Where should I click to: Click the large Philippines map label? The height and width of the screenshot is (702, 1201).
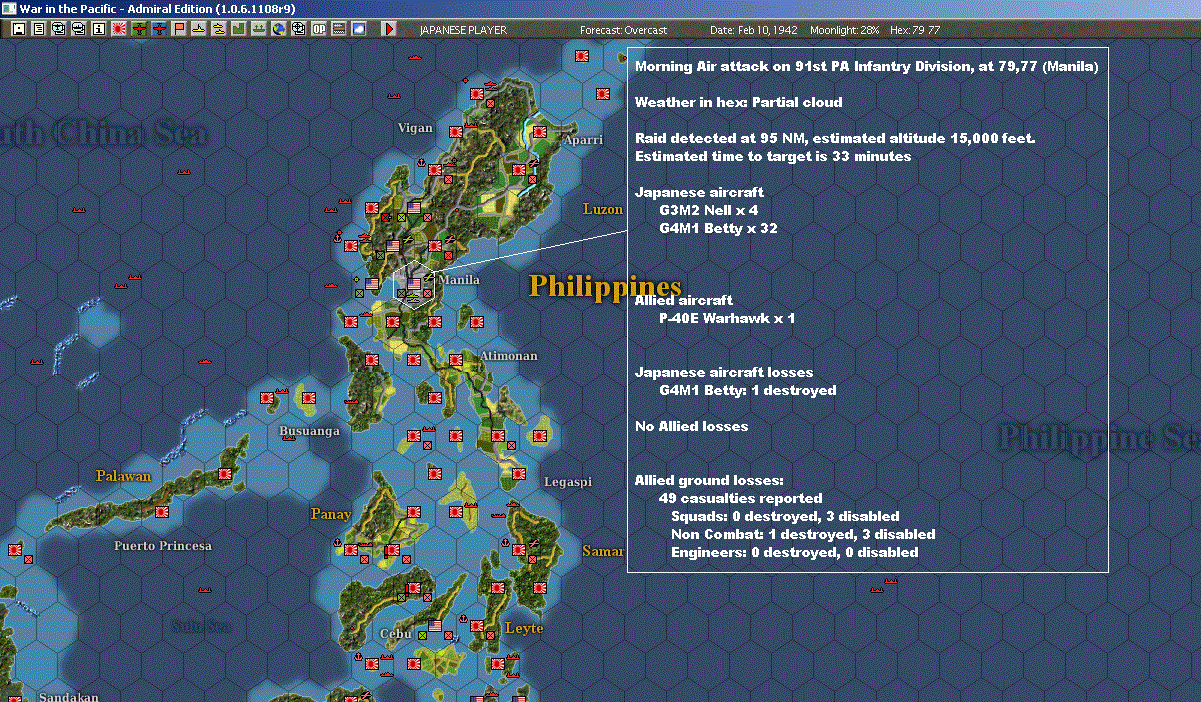coord(605,286)
